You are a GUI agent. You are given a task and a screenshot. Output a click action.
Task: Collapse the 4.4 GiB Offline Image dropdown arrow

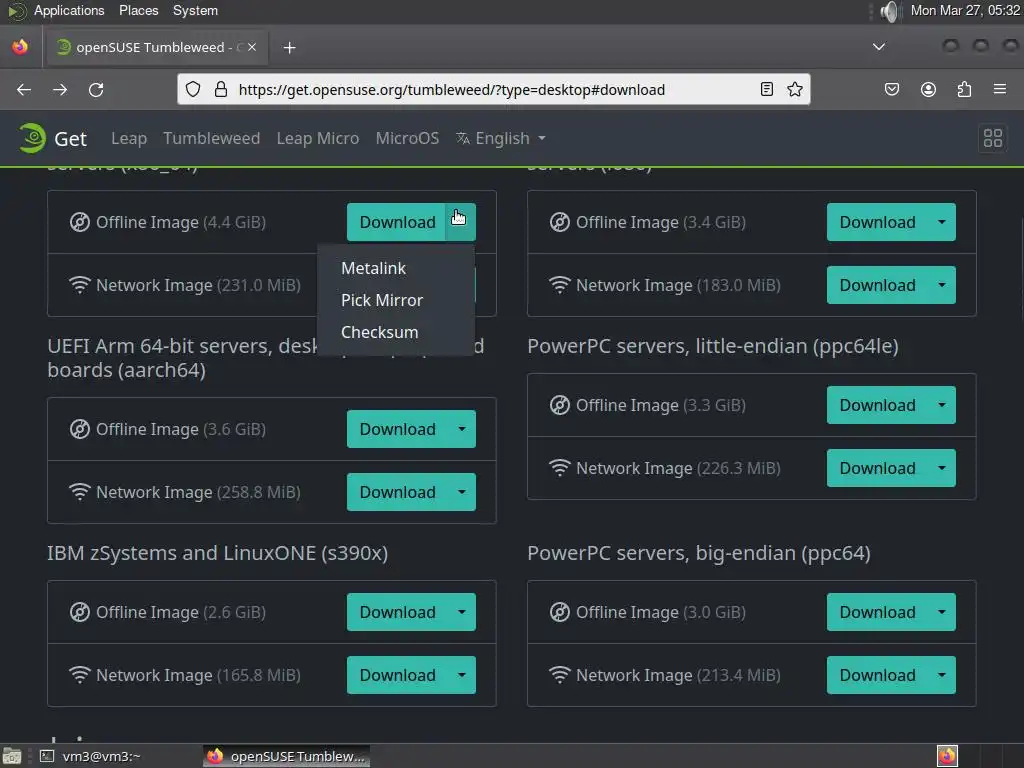pyautogui.click(x=462, y=222)
